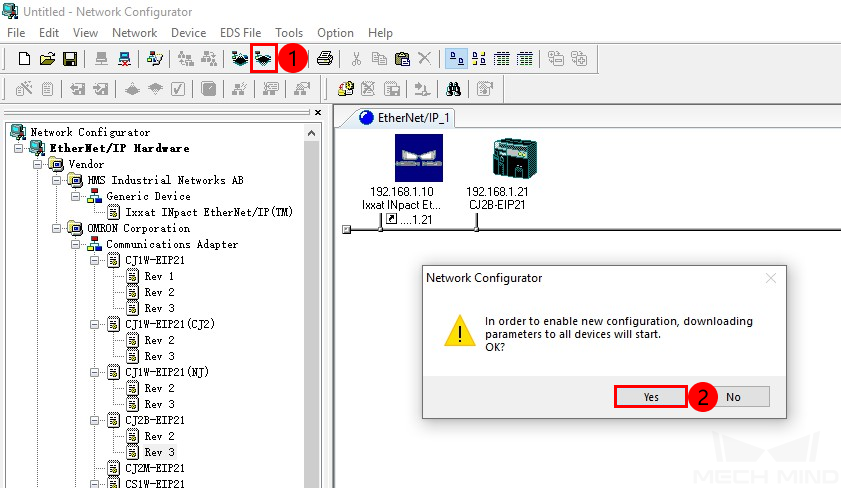Open the Device menu
The image size is (841, 488).
coord(188,33)
